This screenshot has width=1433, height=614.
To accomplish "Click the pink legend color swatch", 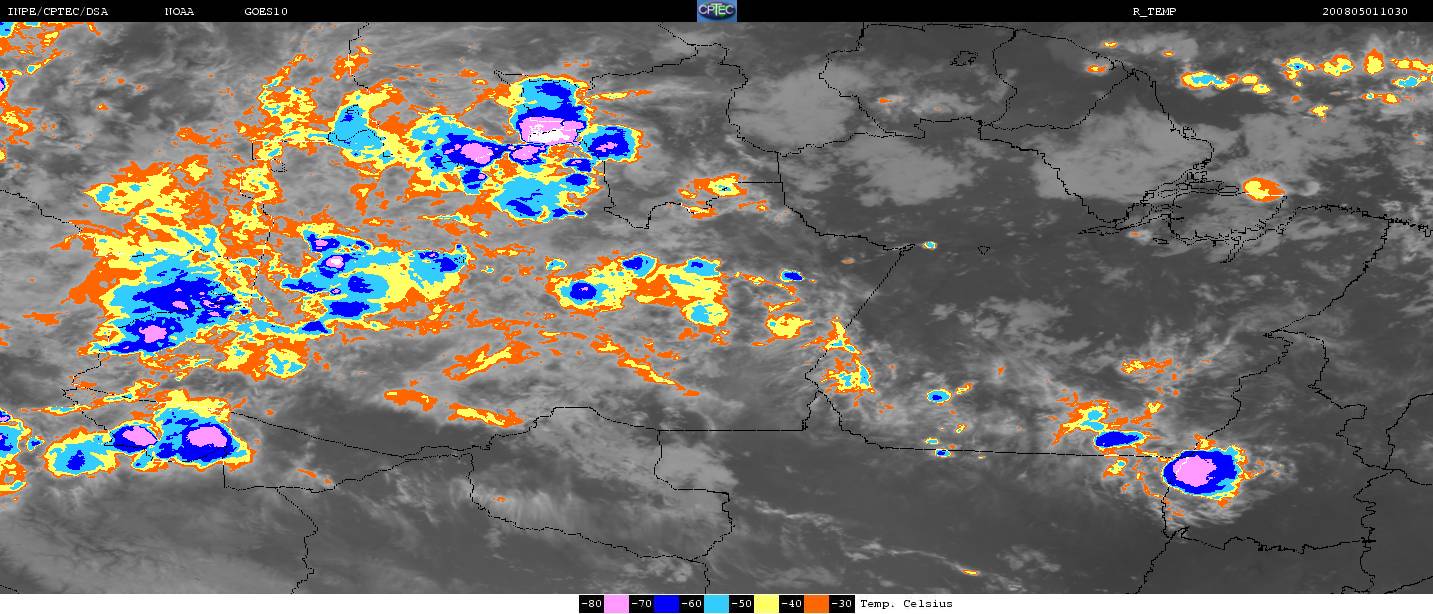I will click(616, 604).
